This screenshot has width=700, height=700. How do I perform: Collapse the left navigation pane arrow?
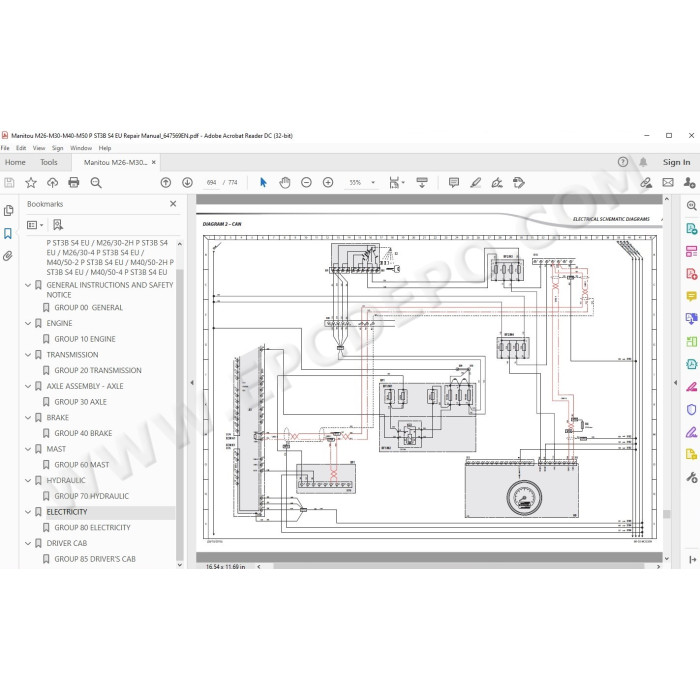(x=192, y=383)
